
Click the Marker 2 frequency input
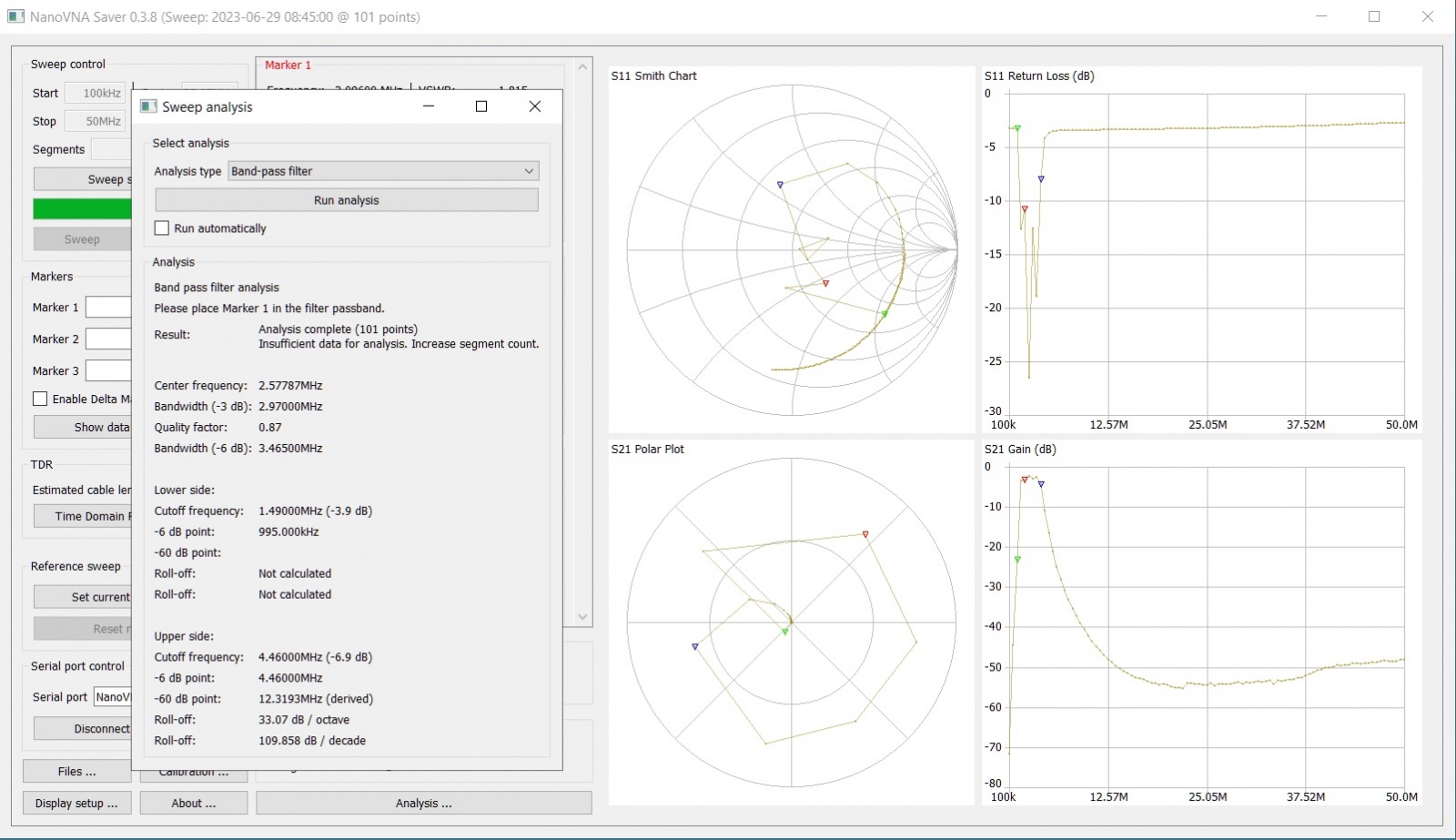coord(108,339)
